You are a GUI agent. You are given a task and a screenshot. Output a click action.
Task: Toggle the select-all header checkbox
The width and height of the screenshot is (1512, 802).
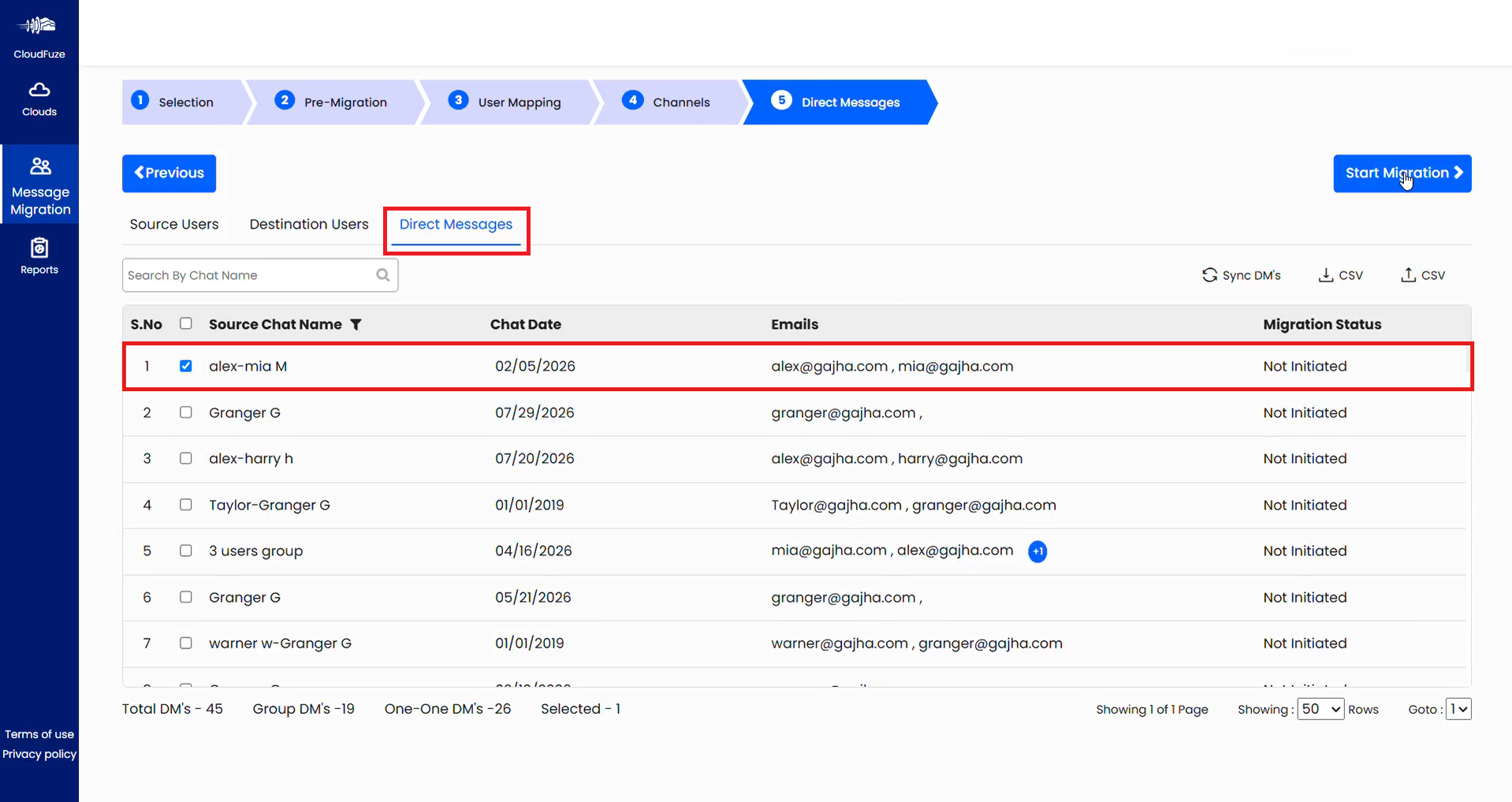click(x=186, y=323)
